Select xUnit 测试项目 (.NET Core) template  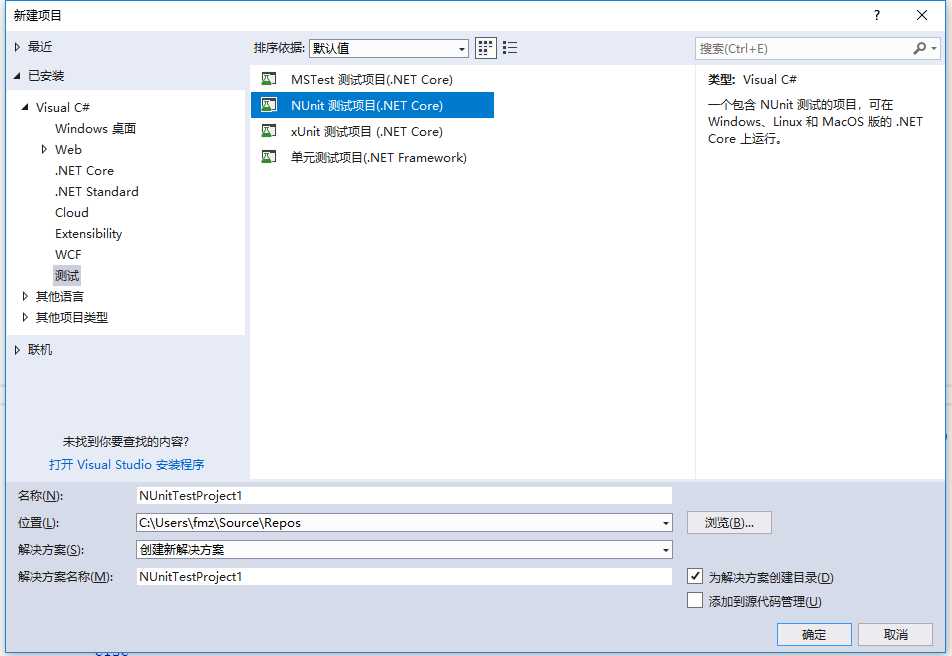click(x=372, y=131)
